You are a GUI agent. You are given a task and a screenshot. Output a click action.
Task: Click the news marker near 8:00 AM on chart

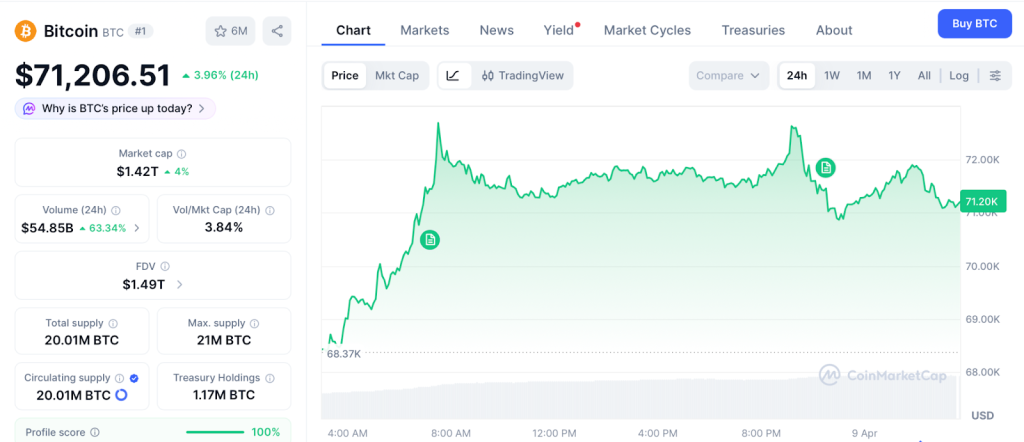coord(430,240)
